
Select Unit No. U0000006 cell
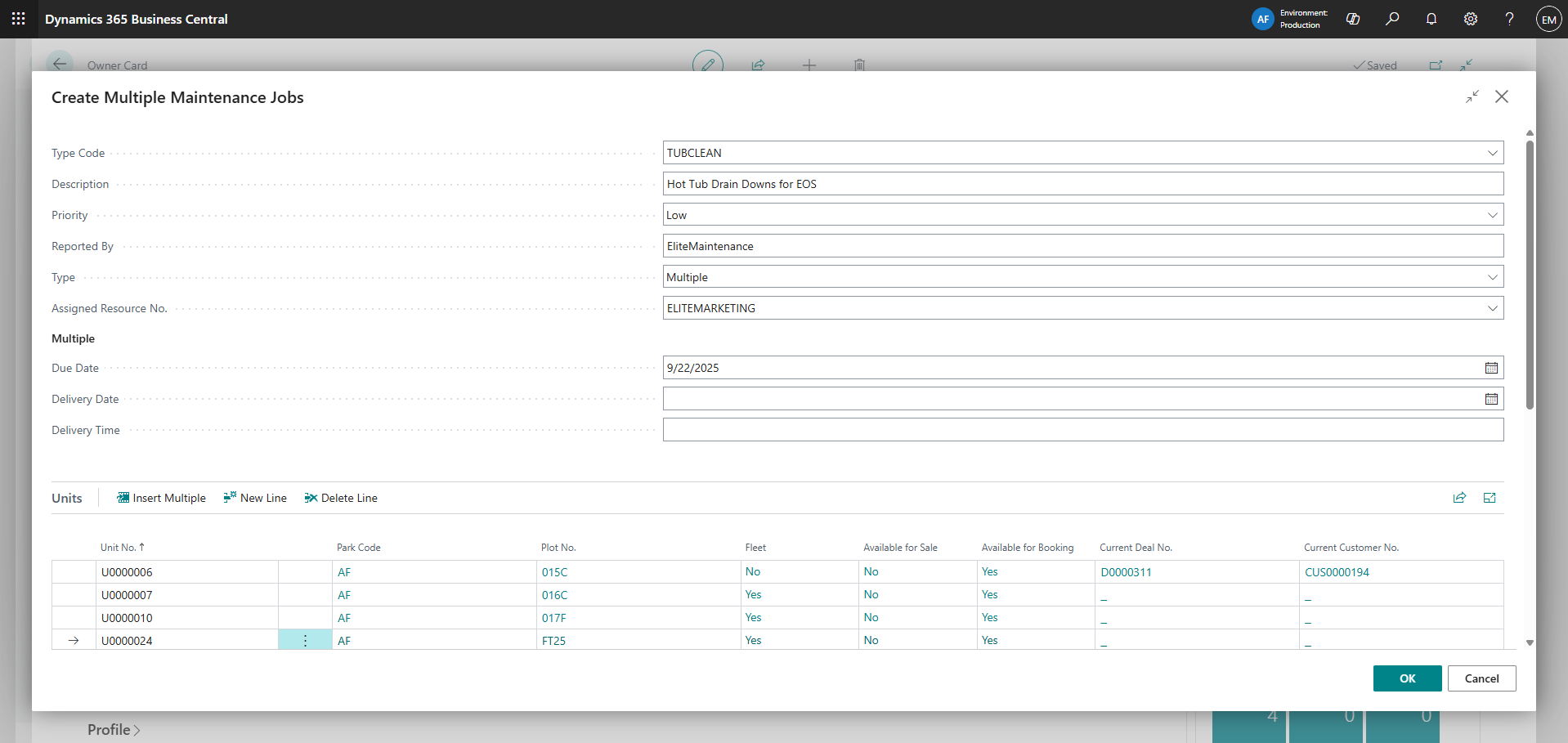pos(187,572)
